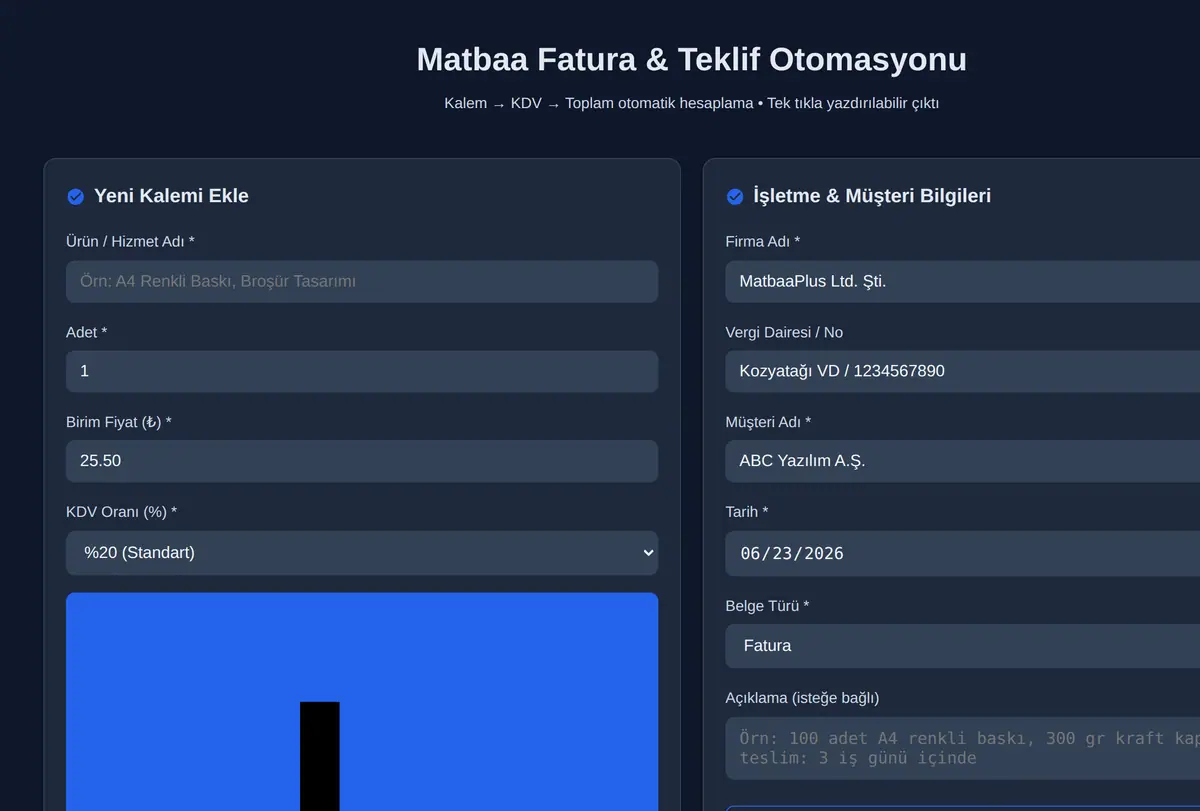Focus the Ürün / Hizmet Adı field
The image size is (1200, 811).
coord(362,282)
